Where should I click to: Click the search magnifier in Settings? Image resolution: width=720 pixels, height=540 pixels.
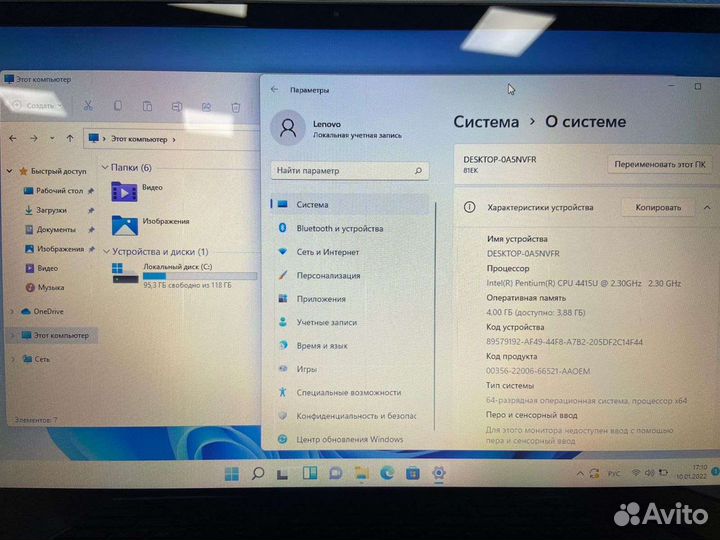click(x=418, y=171)
